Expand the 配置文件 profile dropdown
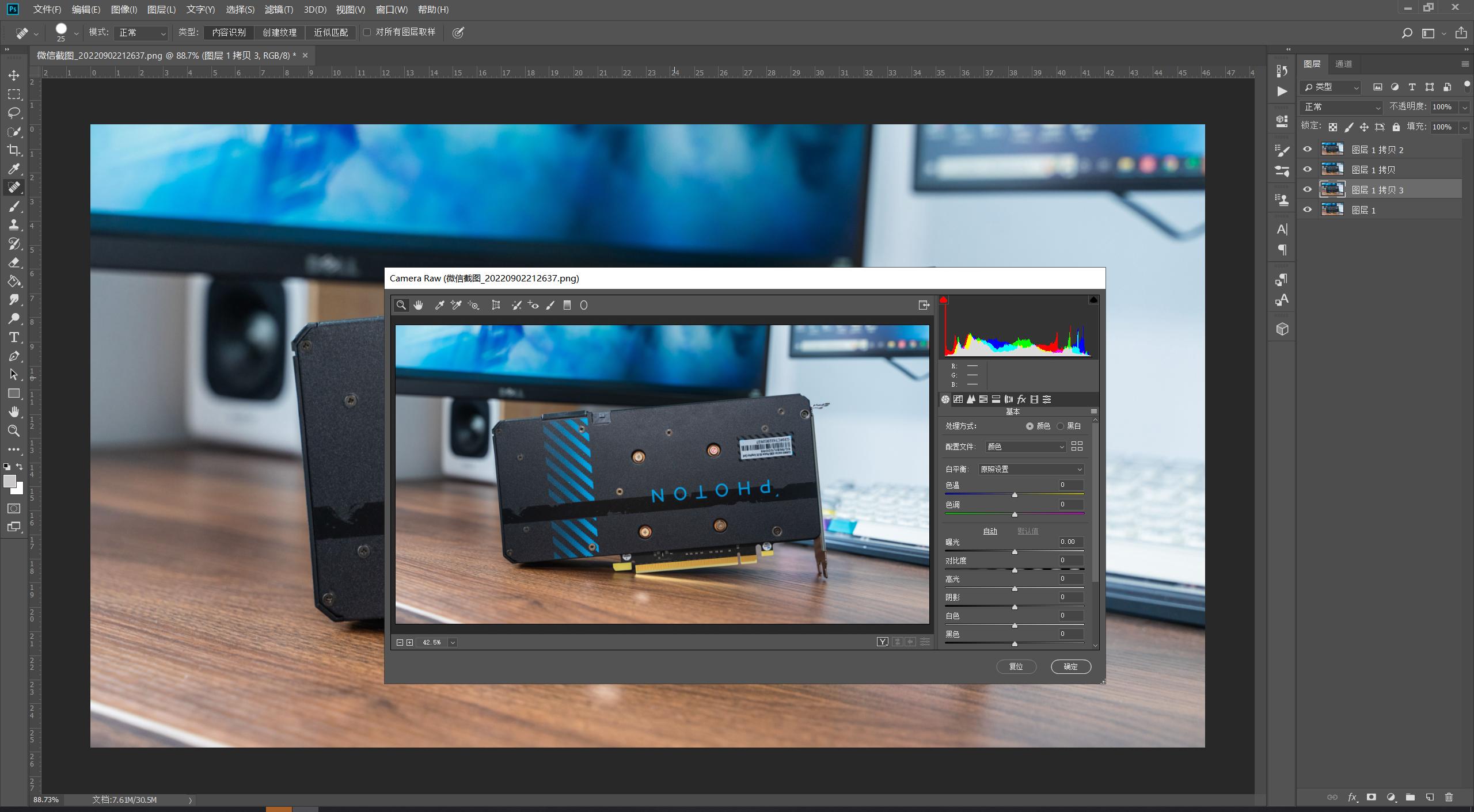 pyautogui.click(x=1025, y=447)
